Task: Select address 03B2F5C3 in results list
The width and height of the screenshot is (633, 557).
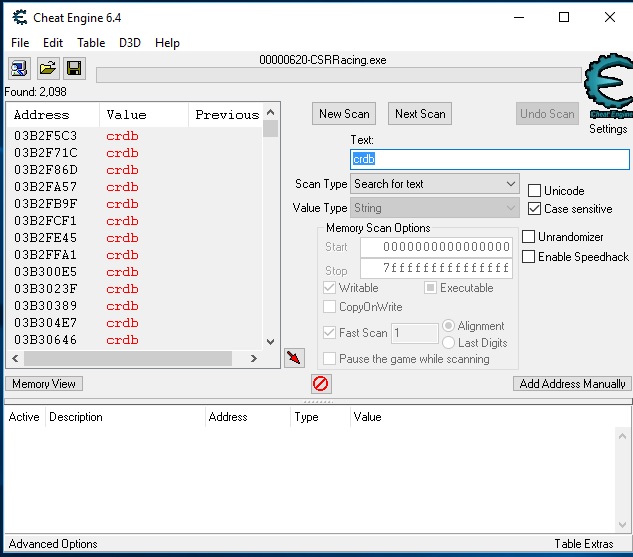Action: (x=45, y=136)
